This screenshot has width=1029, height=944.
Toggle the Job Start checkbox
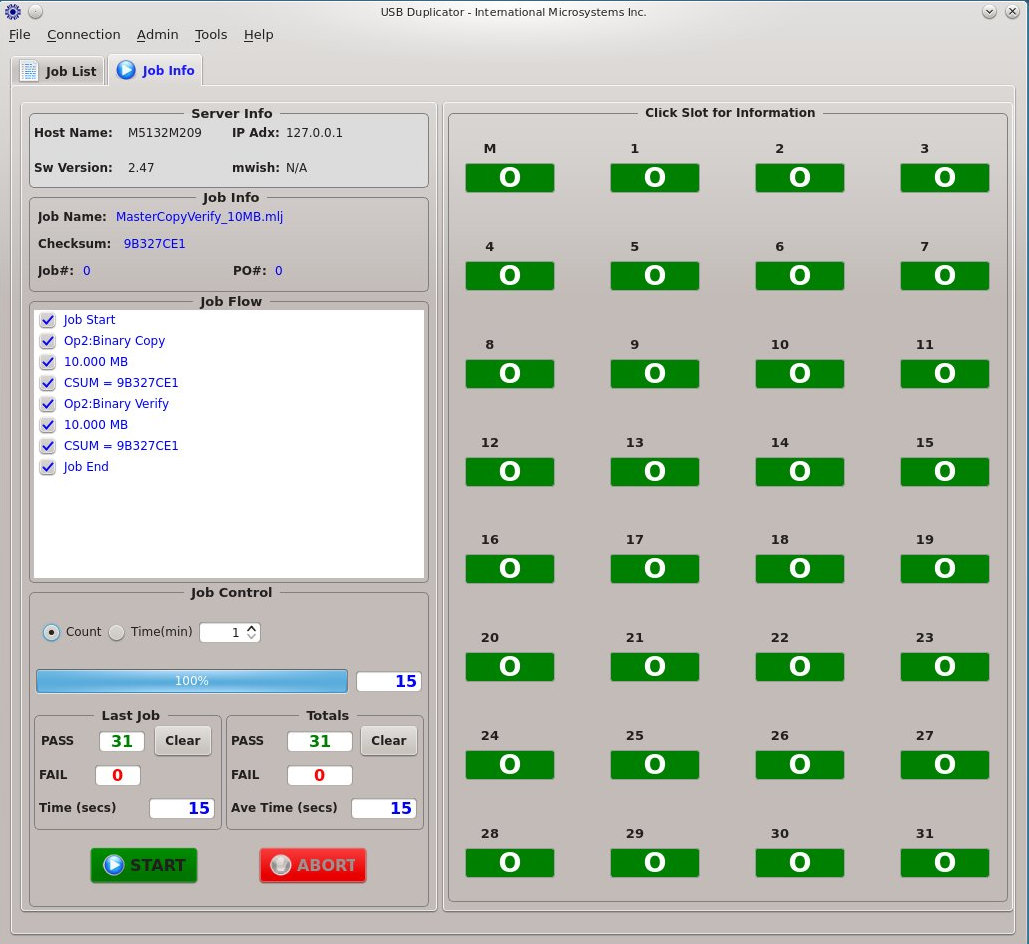tap(47, 320)
